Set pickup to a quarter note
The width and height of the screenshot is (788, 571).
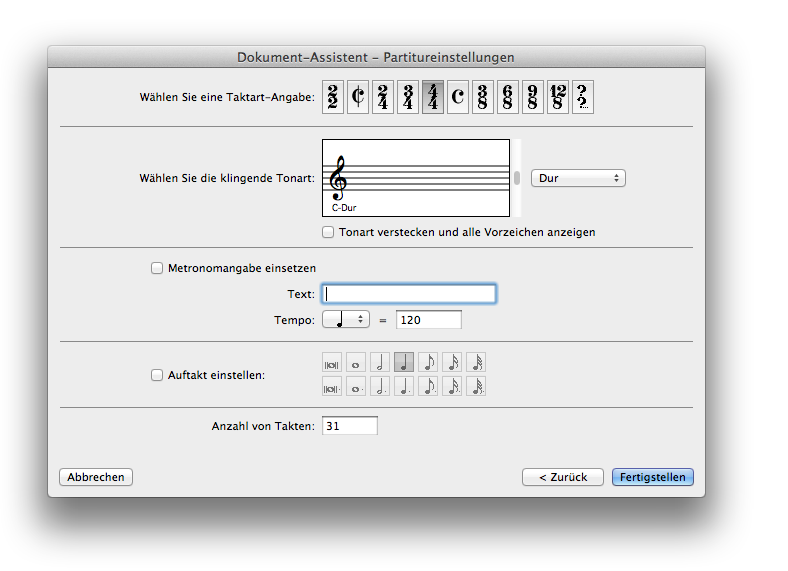tap(404, 362)
